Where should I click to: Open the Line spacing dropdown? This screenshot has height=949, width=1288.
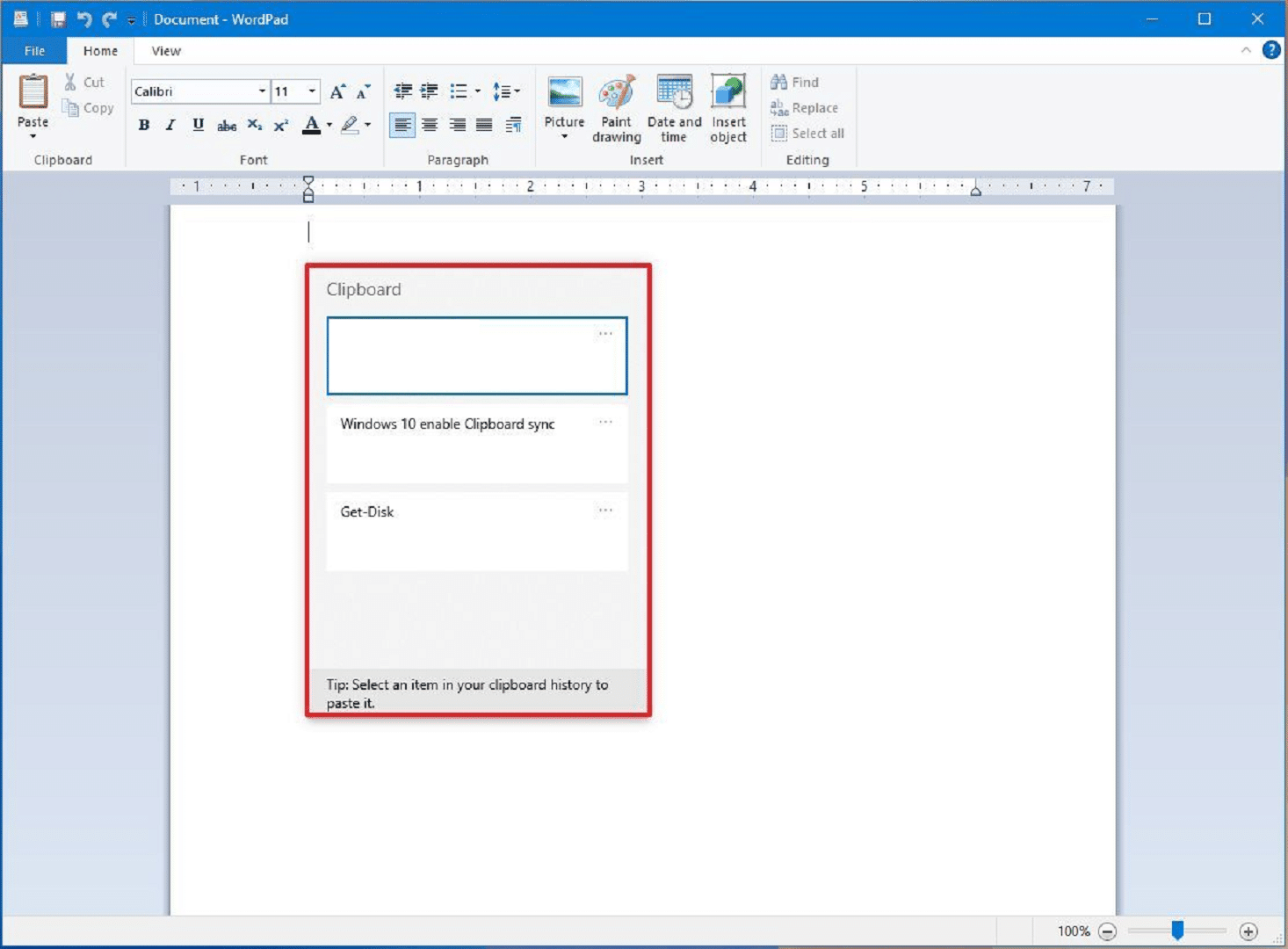[x=506, y=91]
